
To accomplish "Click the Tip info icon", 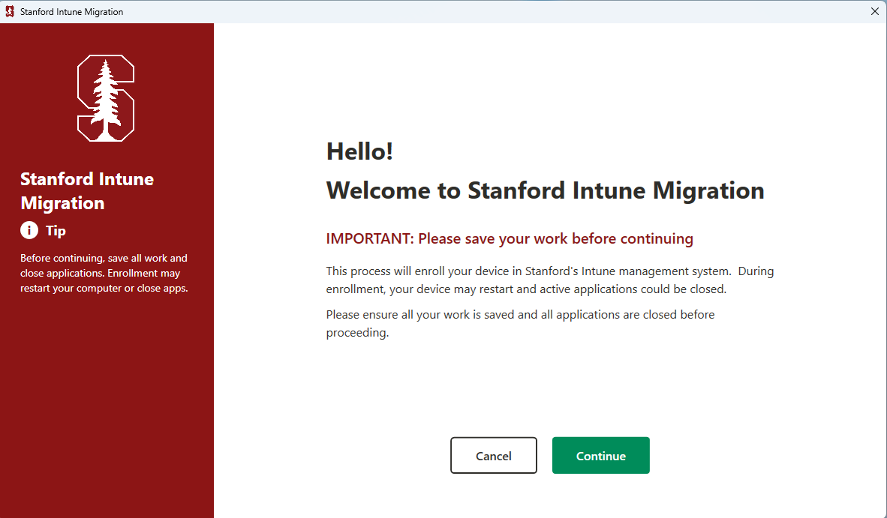I will (29, 231).
